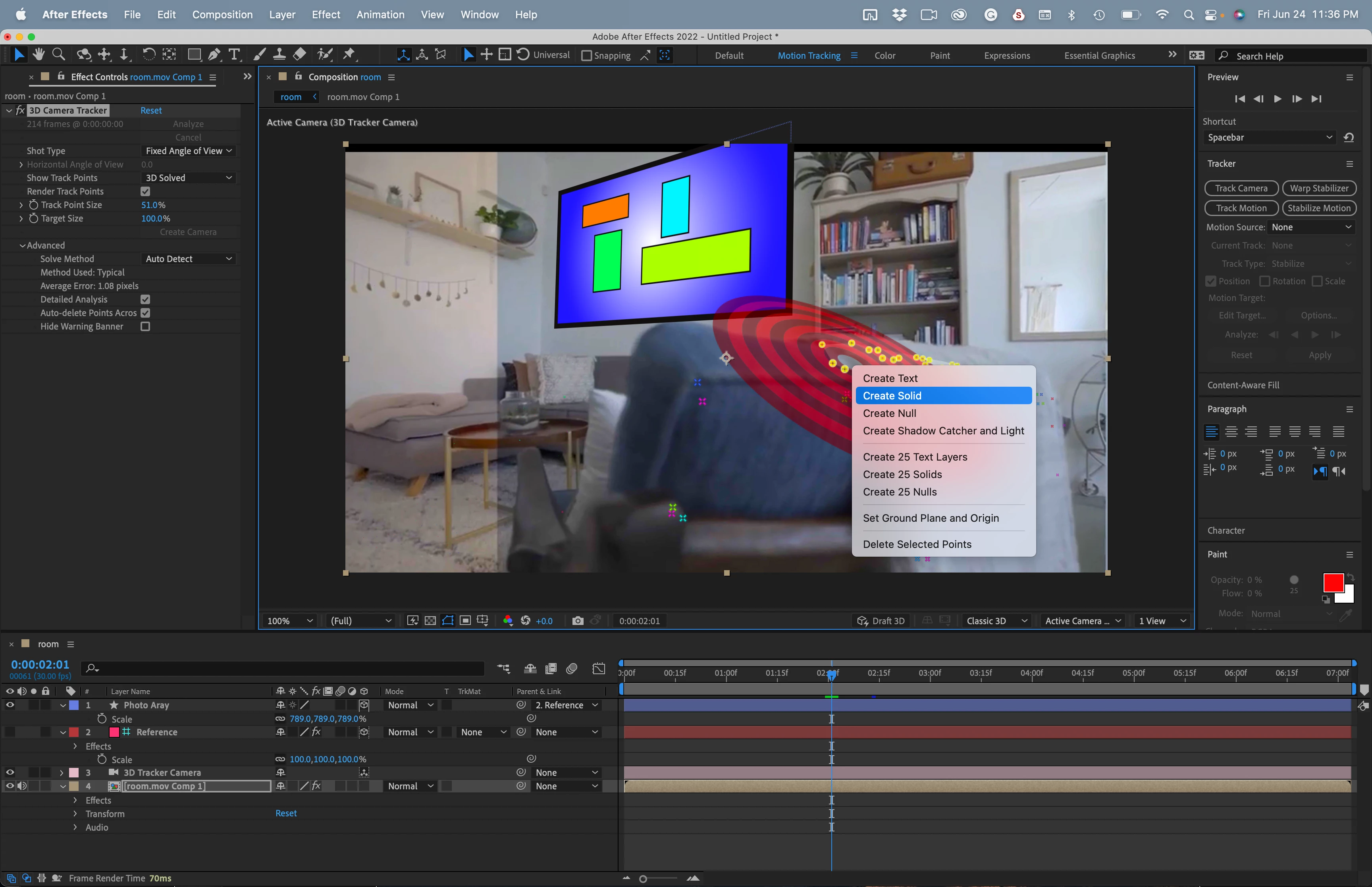
Task: Select the Hand tool
Action: click(39, 55)
